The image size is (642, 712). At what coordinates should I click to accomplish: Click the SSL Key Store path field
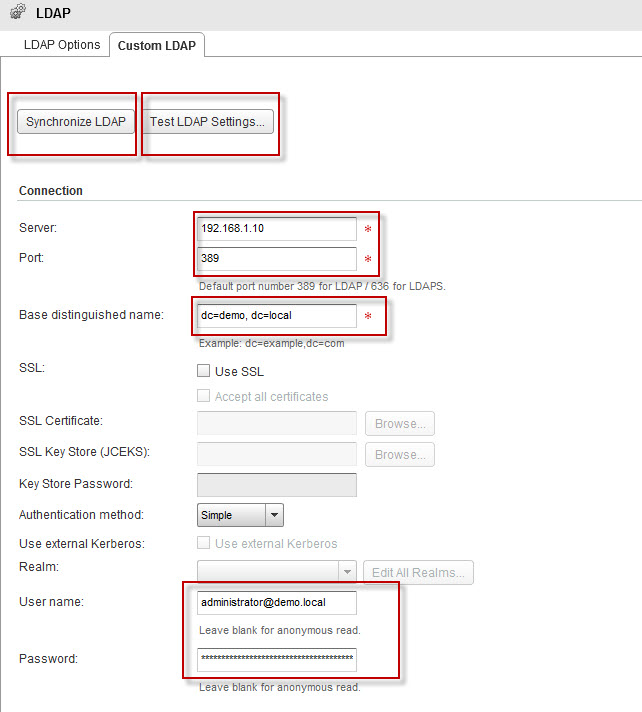[x=277, y=454]
